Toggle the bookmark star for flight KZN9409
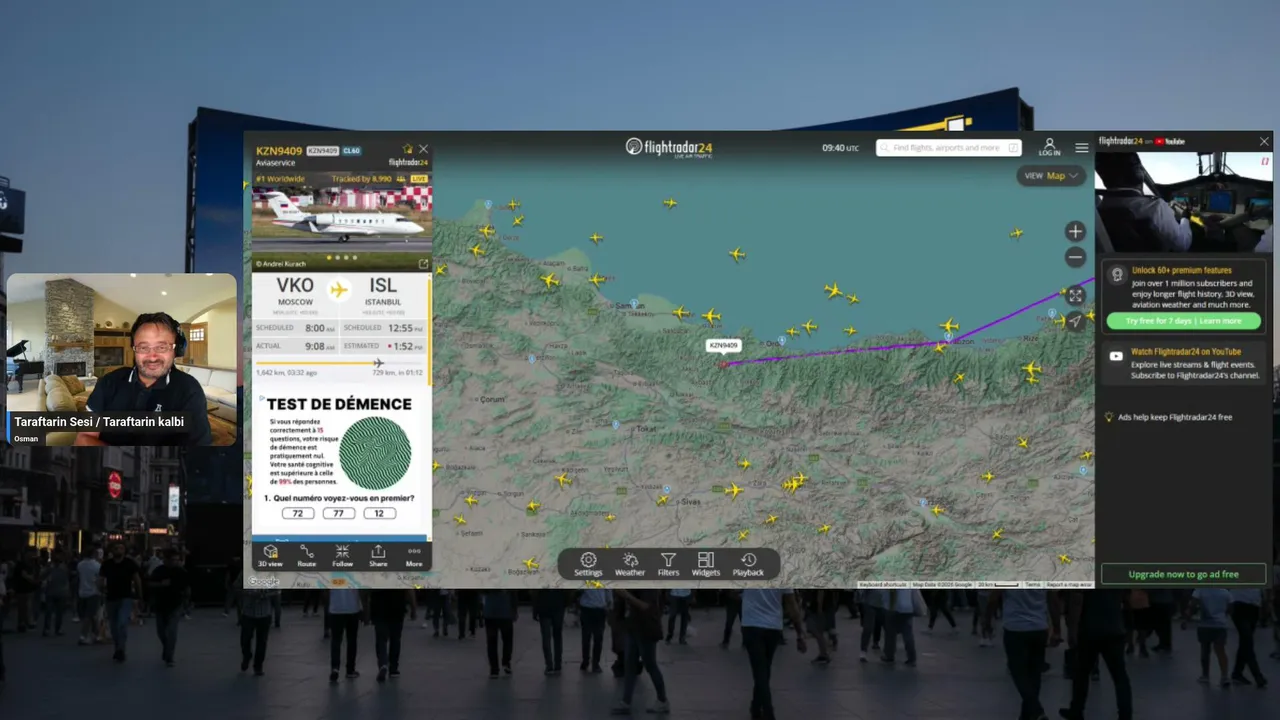 tap(407, 149)
